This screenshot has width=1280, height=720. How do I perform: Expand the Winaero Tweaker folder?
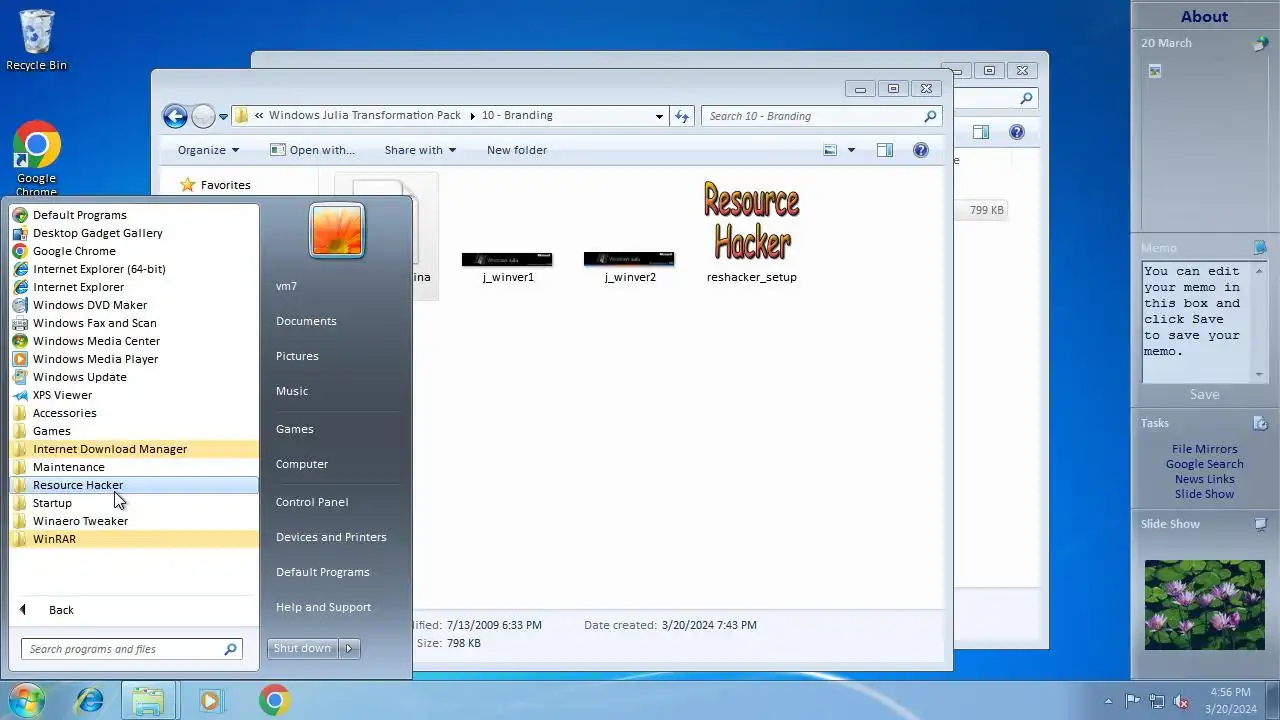134,521
